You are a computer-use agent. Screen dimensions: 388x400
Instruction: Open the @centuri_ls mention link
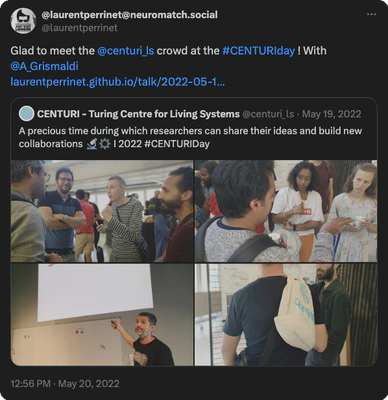pyautogui.click(x=126, y=51)
